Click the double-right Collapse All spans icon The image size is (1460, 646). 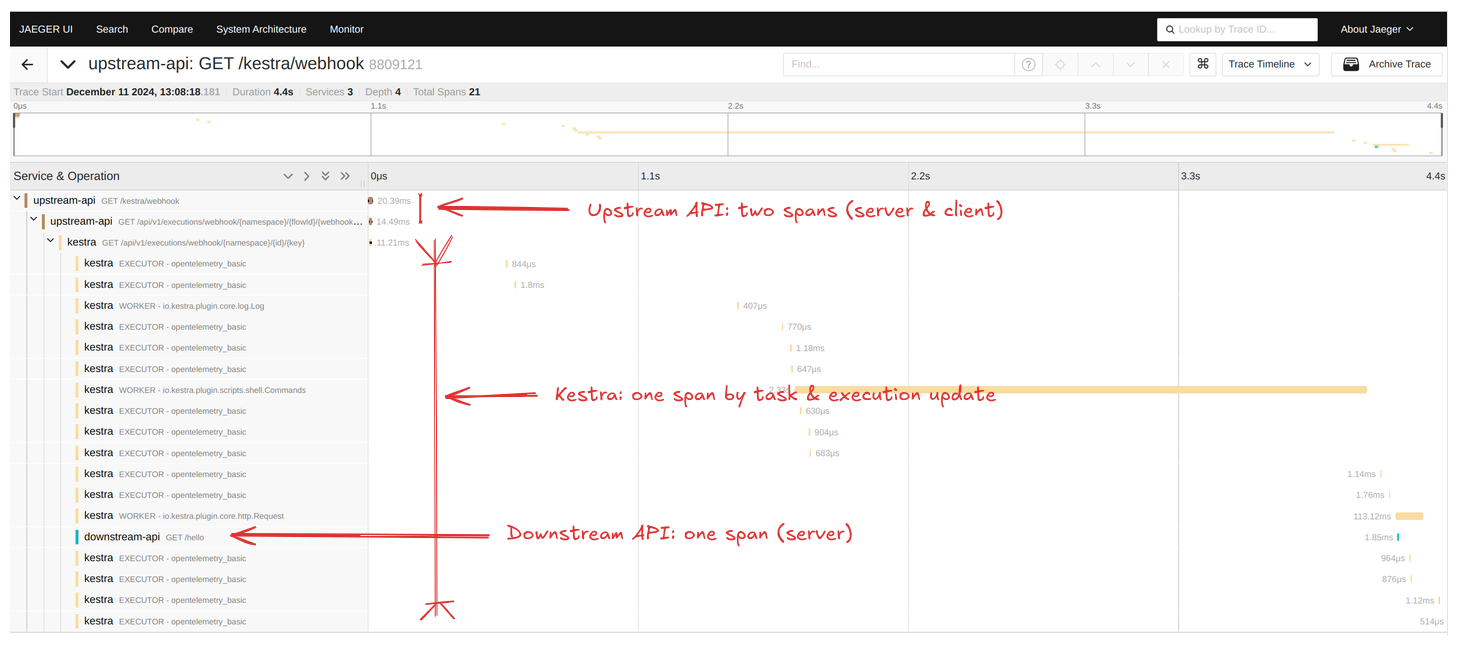[x=345, y=176]
